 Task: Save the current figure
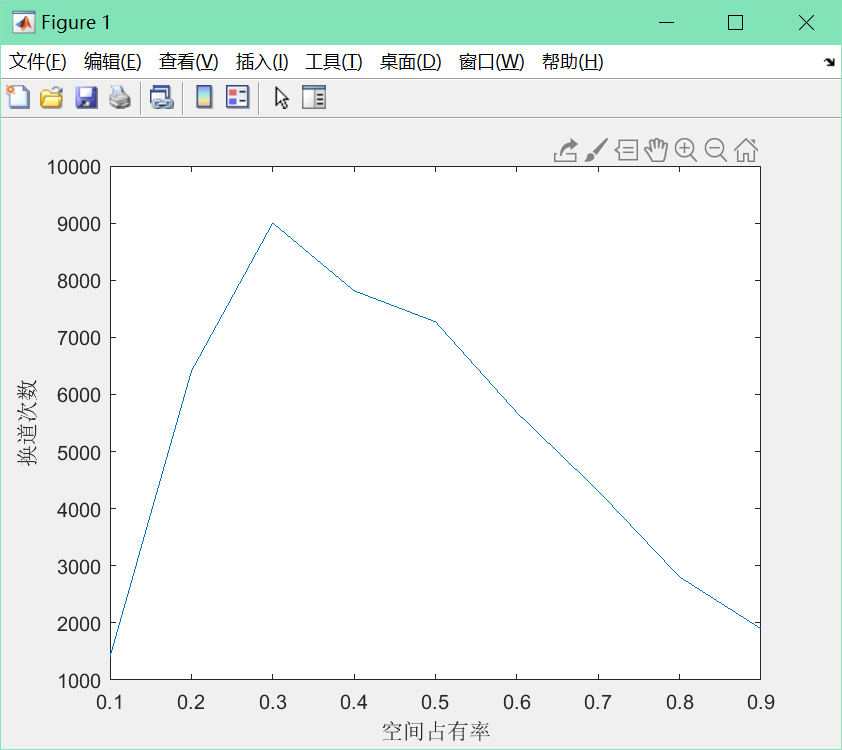coord(85,97)
